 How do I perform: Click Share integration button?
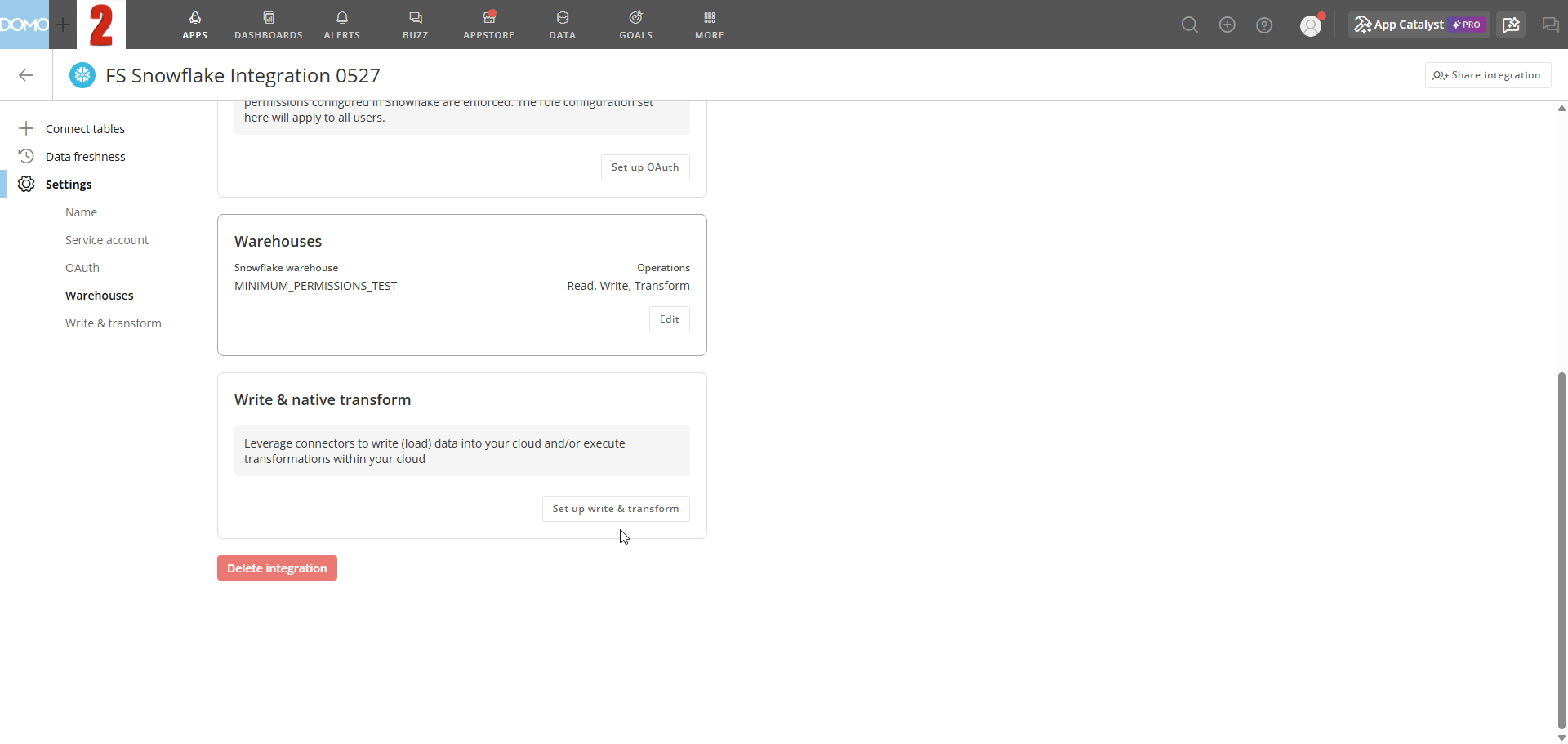[1488, 75]
